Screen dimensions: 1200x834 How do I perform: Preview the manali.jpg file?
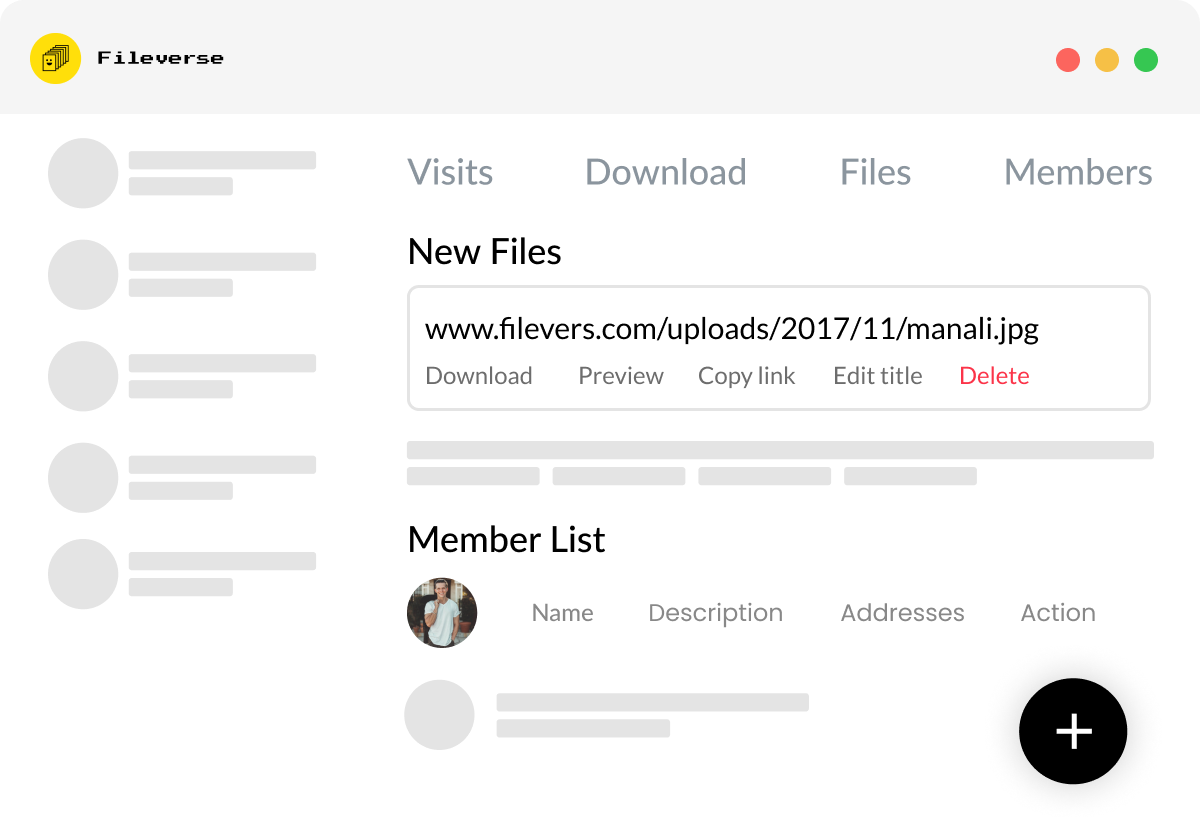(620, 376)
